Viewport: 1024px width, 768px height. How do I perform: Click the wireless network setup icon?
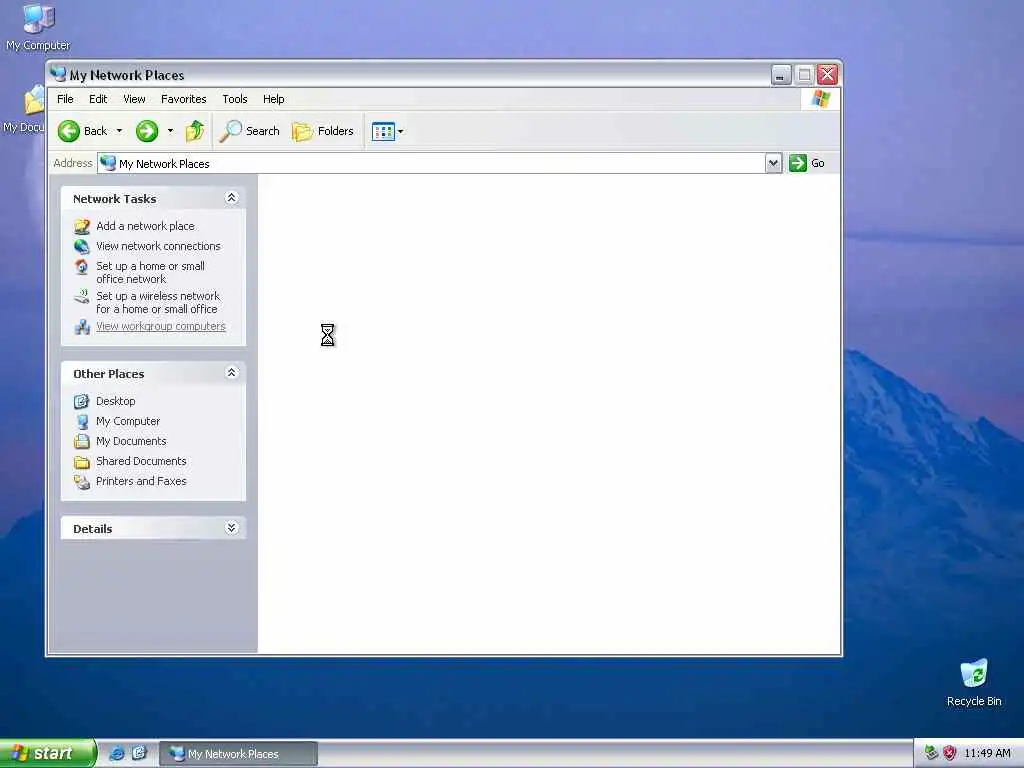click(82, 296)
